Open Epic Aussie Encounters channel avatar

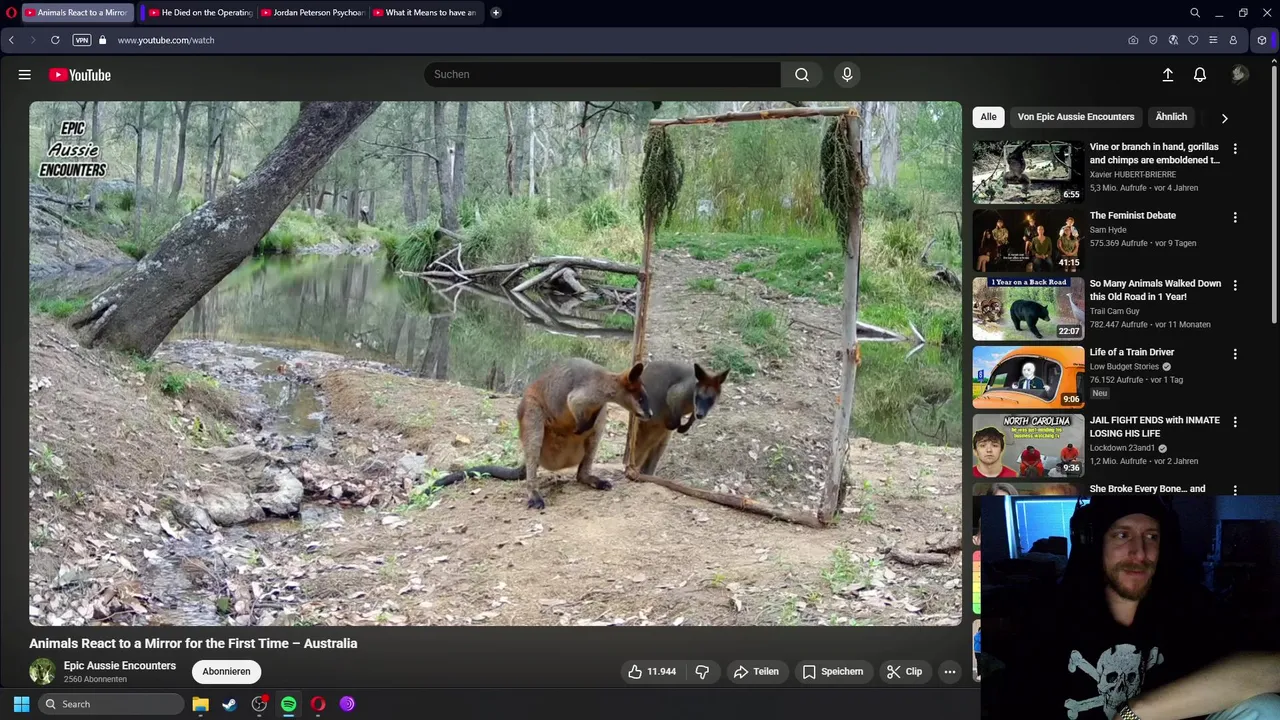42,672
